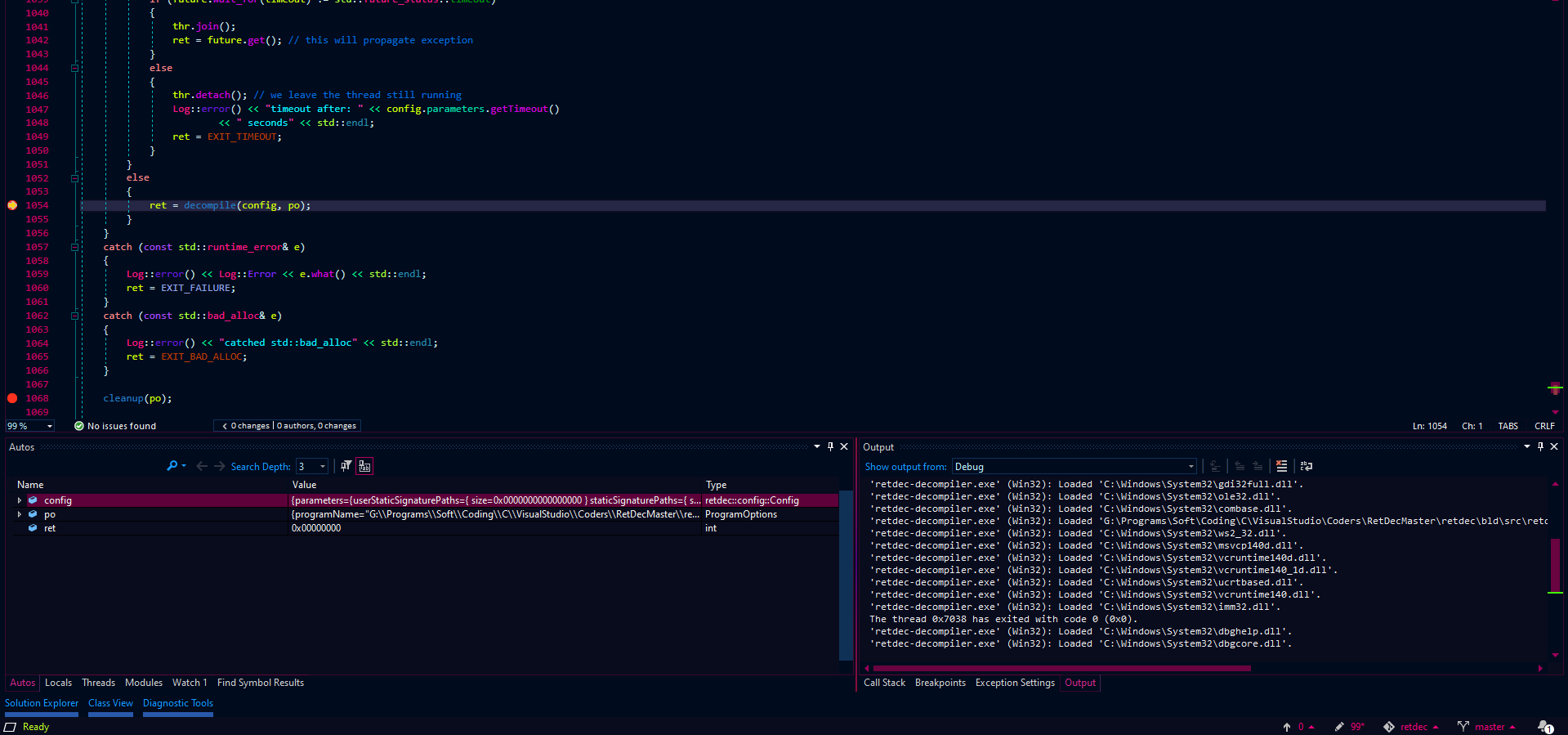This screenshot has height=735, width=1568.
Task: Switch to the Call Stack tab
Action: tap(884, 683)
